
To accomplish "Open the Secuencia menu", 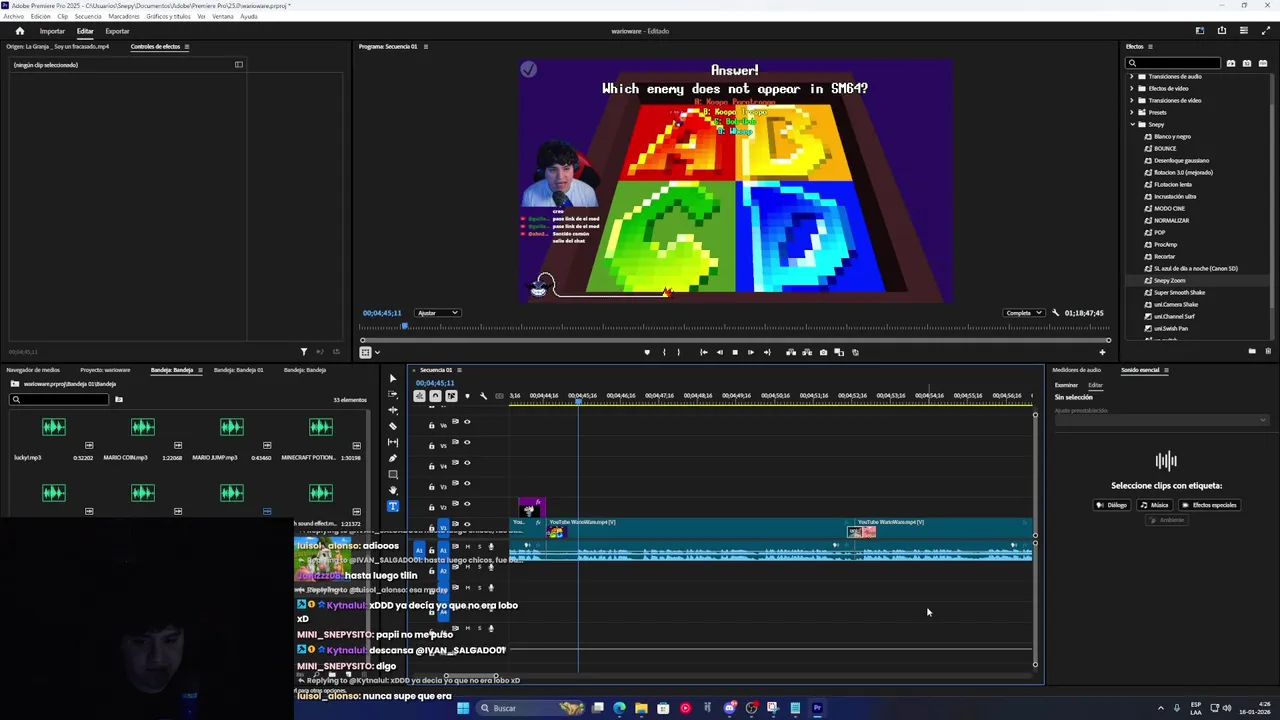I will 87,16.
